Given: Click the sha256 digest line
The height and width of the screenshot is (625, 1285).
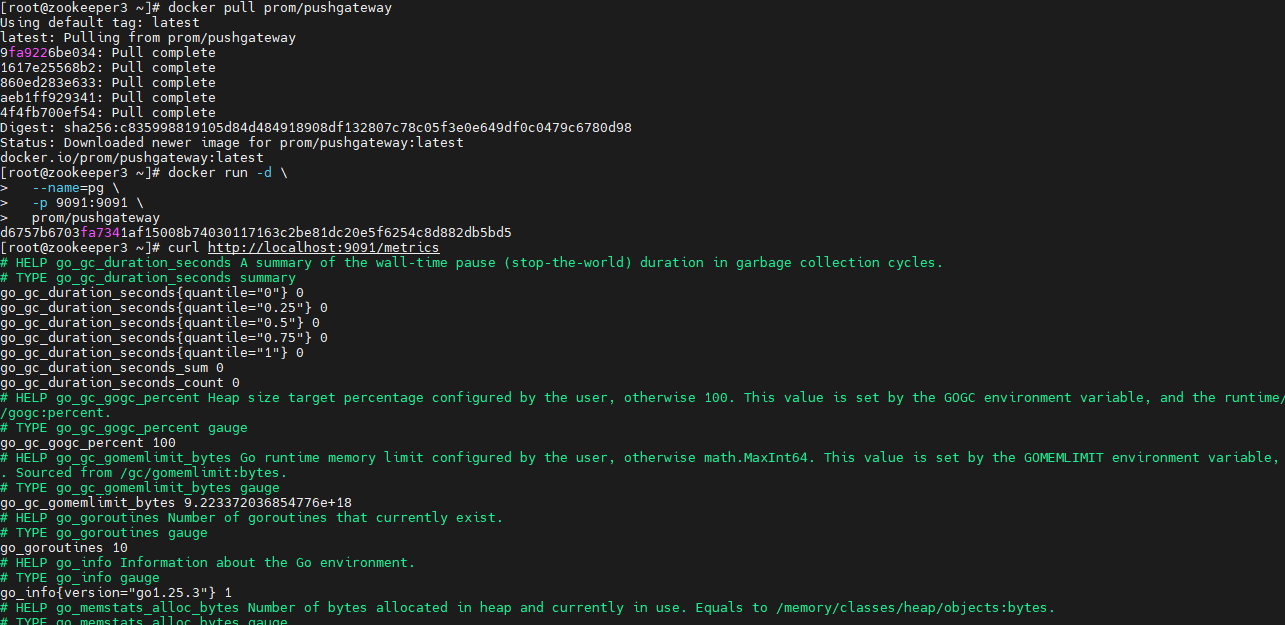Looking at the screenshot, I should 315,128.
